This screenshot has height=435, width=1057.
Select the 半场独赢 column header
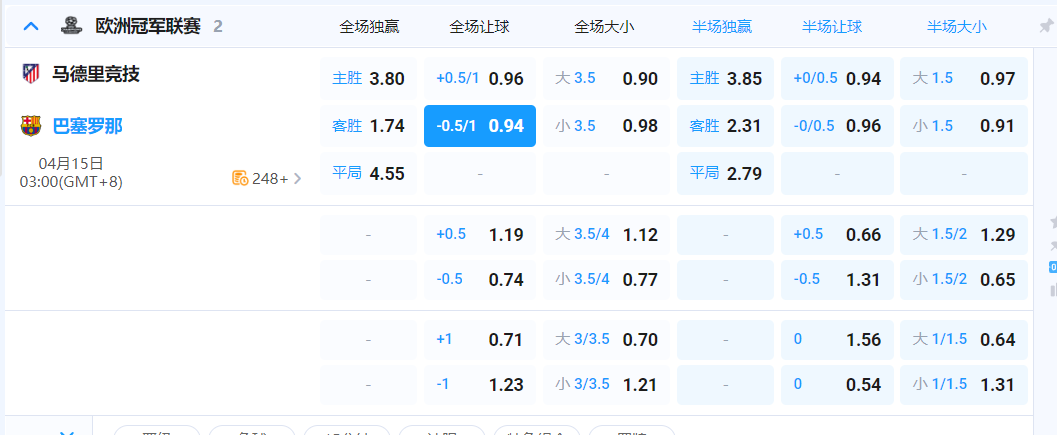click(722, 27)
